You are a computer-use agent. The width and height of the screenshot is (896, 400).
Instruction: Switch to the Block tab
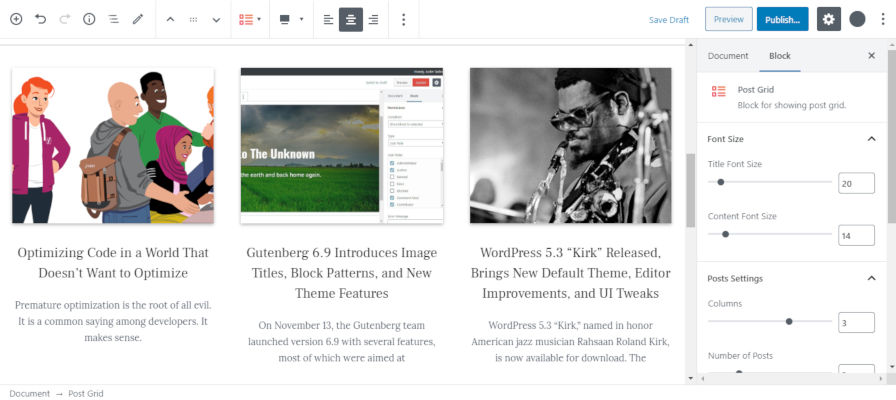(x=779, y=56)
